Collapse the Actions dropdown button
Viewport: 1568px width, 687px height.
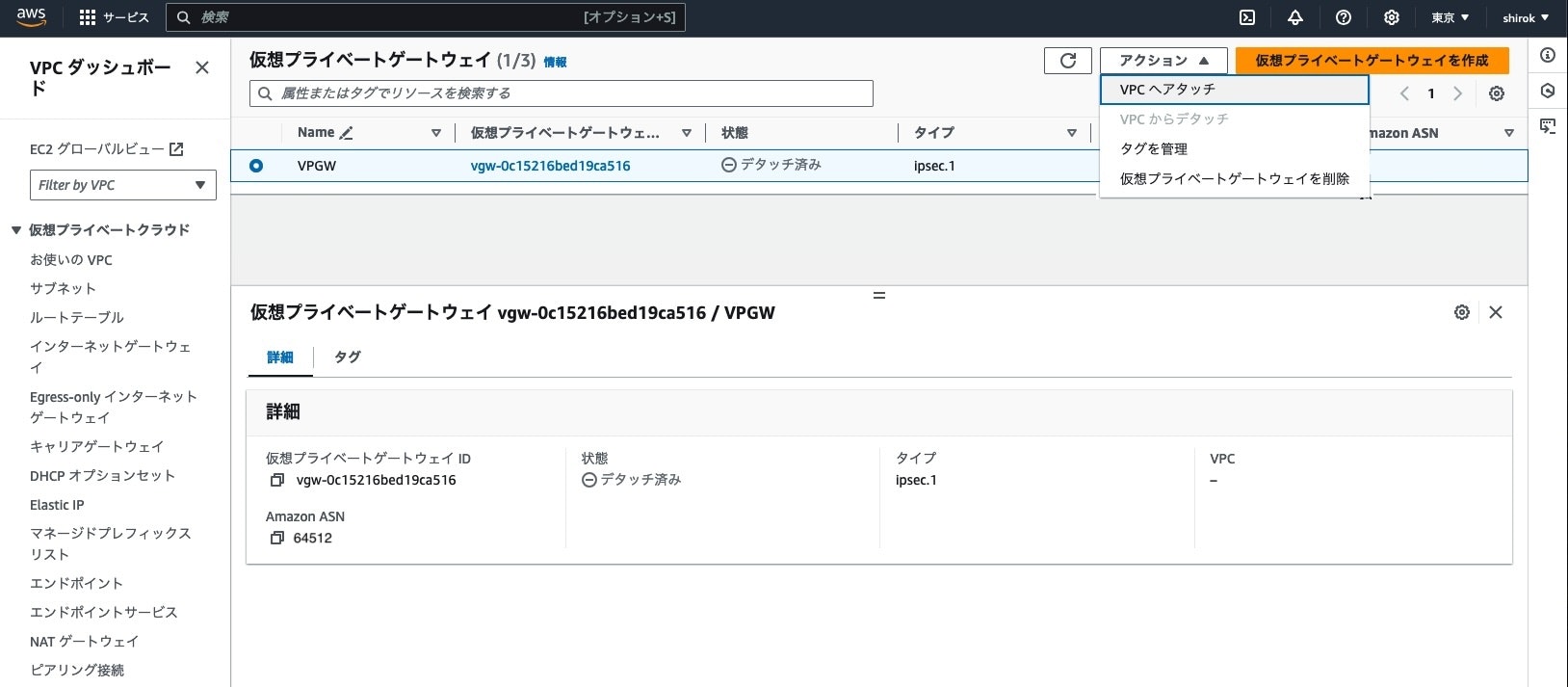1163,61
